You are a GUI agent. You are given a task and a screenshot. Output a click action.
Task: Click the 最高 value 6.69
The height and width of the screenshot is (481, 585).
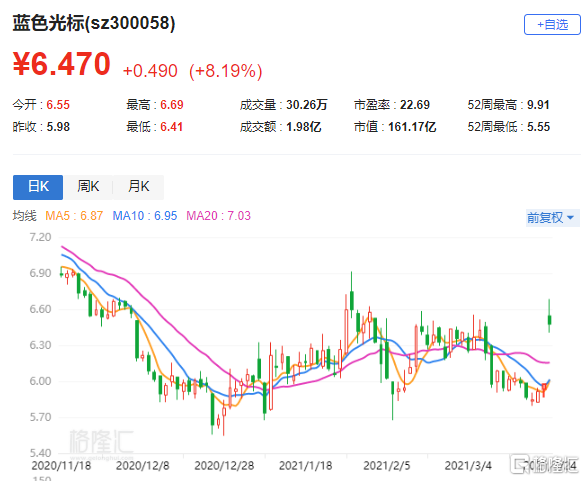[172, 105]
